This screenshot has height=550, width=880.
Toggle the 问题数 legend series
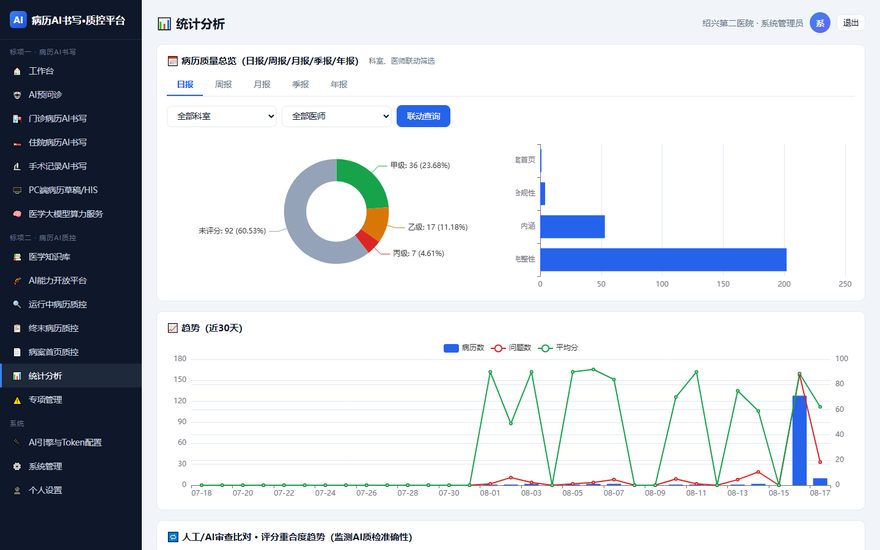[x=511, y=348]
